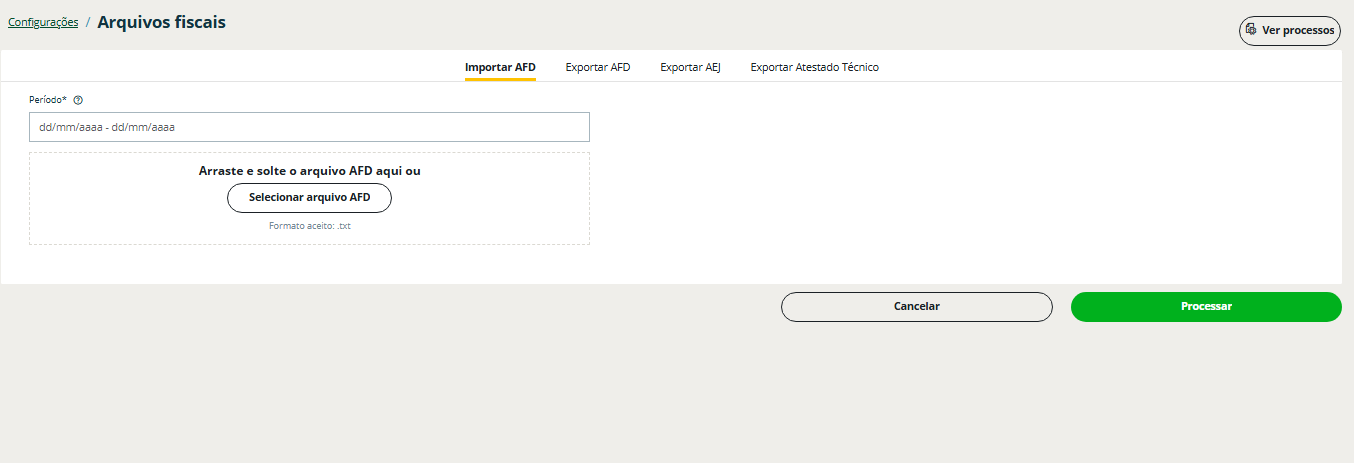Switch to the Importar AFD tab
This screenshot has height=463, width=1354.
click(500, 67)
